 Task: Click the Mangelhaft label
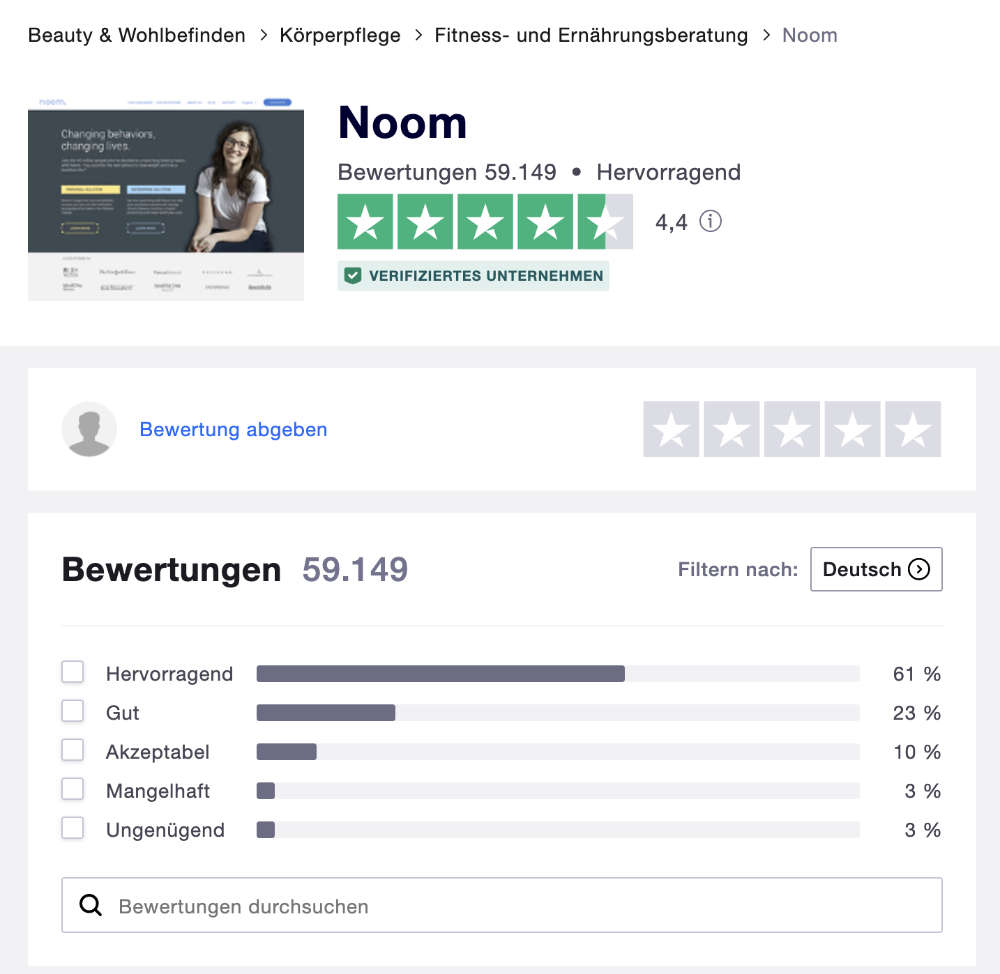click(158, 791)
